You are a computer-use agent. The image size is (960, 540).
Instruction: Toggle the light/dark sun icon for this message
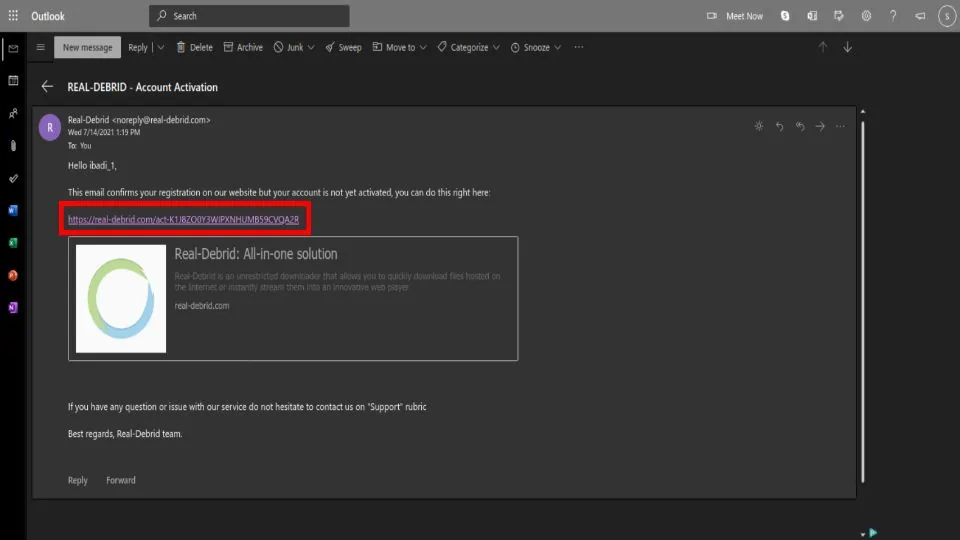759,126
